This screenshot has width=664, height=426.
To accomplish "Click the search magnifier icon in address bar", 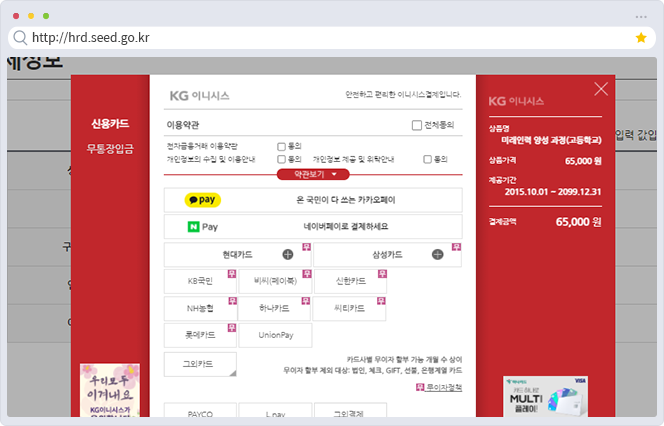I will (x=20, y=38).
